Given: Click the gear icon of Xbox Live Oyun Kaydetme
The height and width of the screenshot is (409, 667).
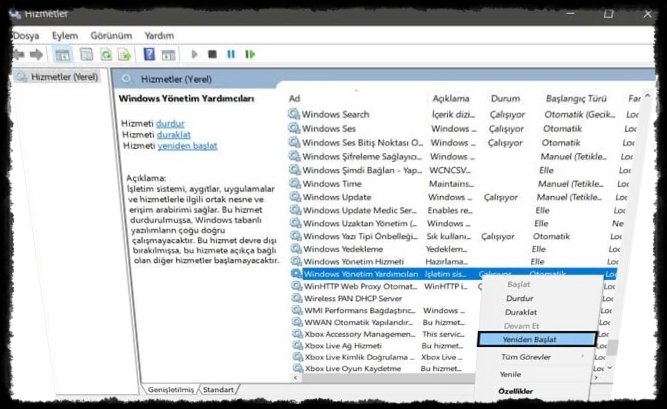Looking at the screenshot, I should point(298,368).
